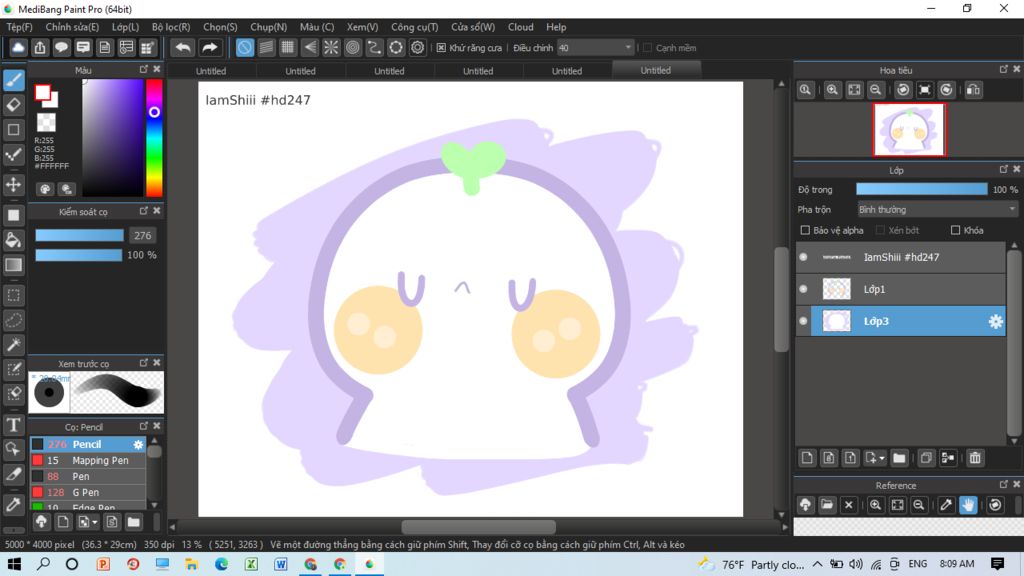Open settings gear for the Pencil brush
Screen dimensions: 1024x576
click(138, 444)
